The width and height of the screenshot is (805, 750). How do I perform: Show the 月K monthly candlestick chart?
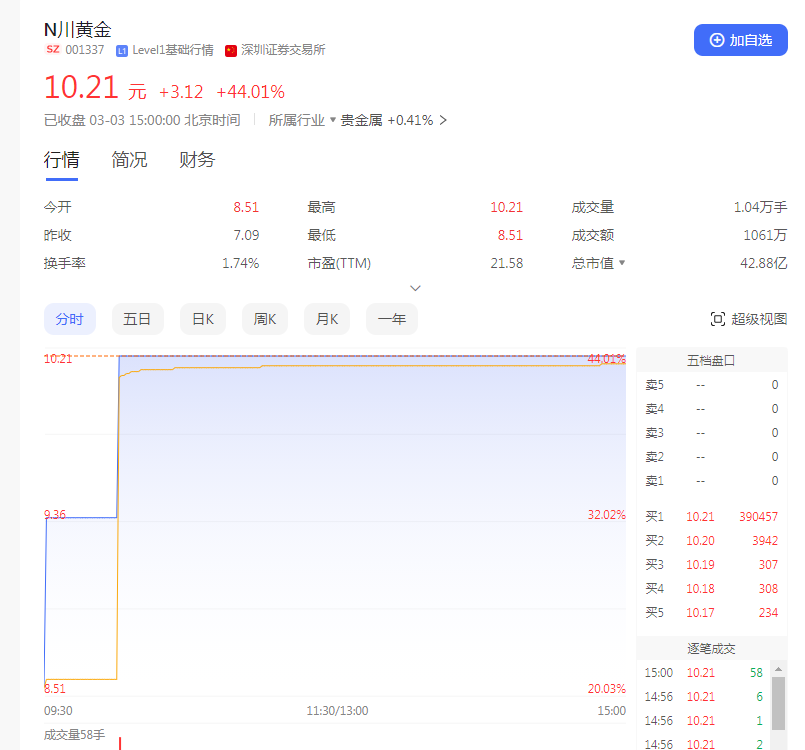327,319
